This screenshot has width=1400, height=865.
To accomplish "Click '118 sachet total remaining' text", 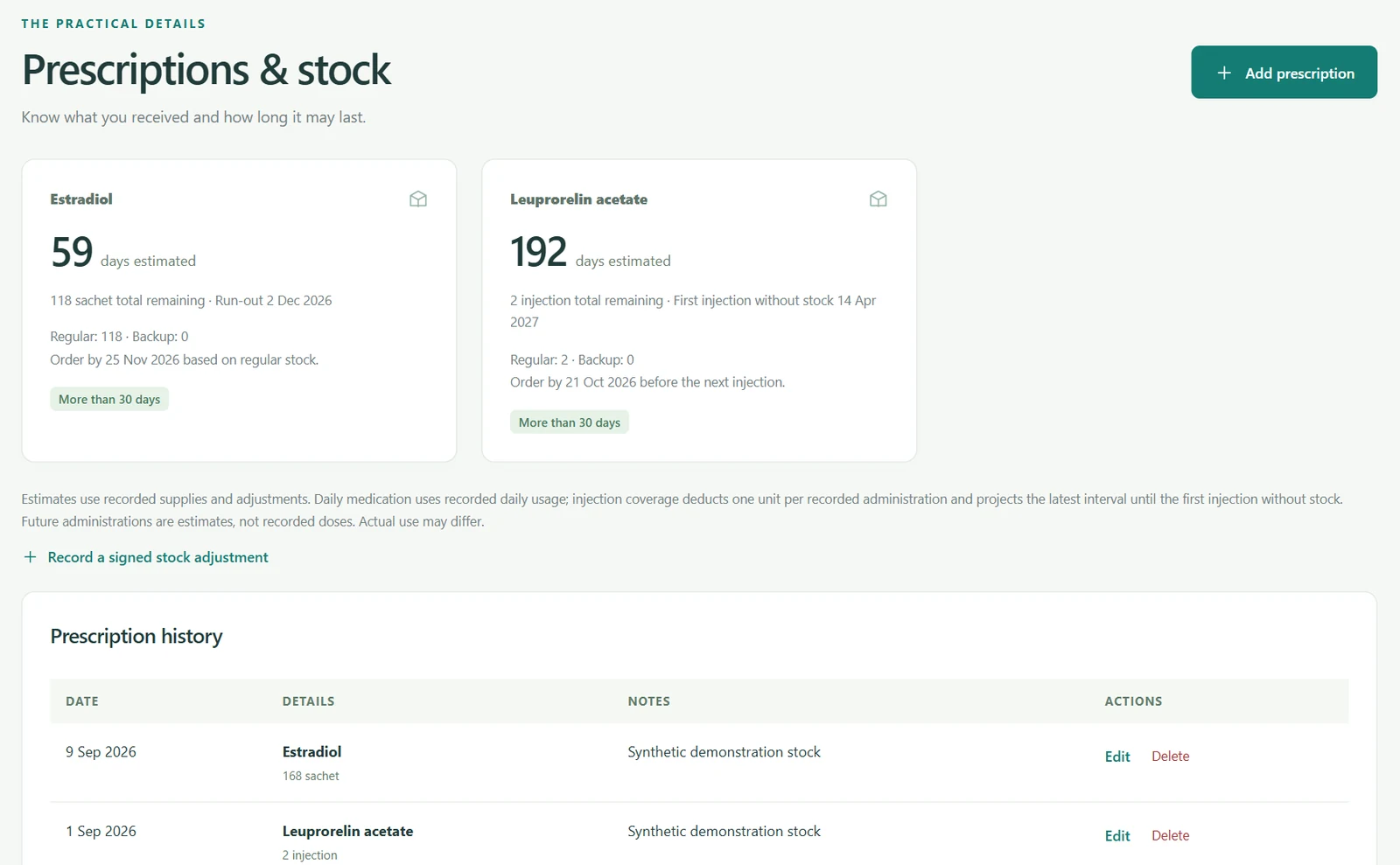I will coord(128,301).
